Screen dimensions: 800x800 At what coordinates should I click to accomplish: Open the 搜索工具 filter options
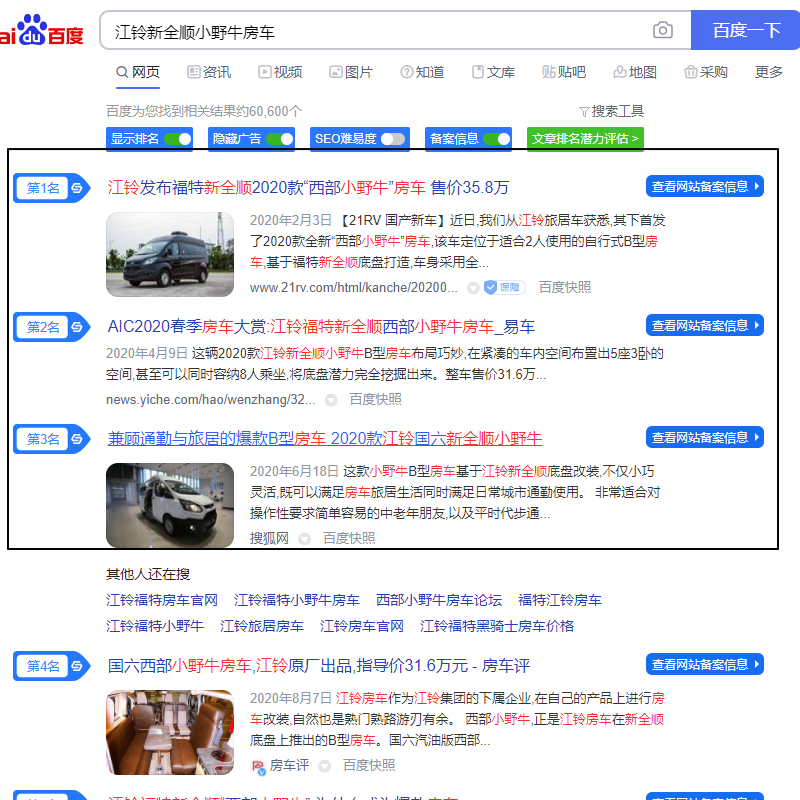coord(611,111)
